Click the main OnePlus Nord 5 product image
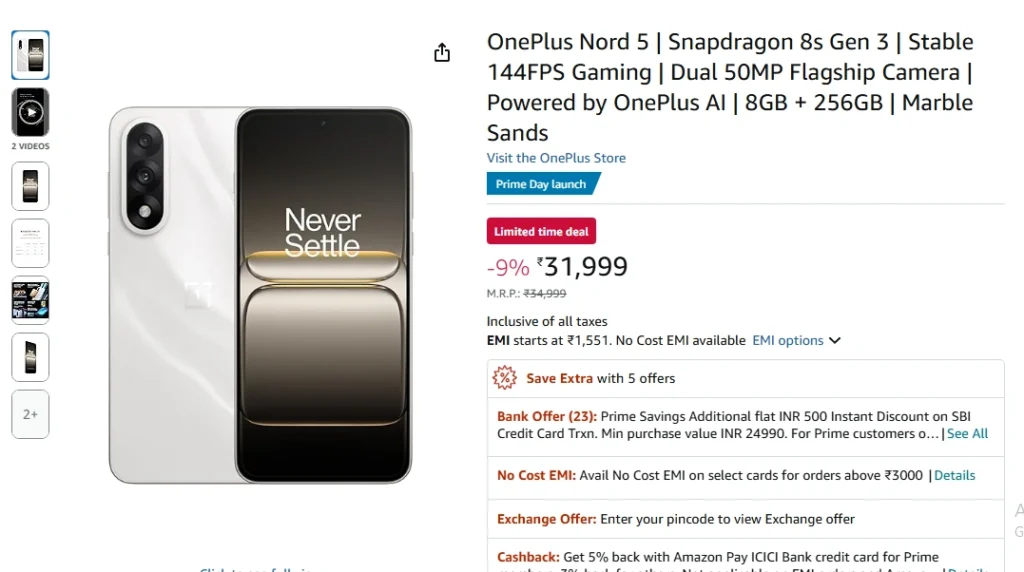The image size is (1024, 572). click(x=260, y=295)
